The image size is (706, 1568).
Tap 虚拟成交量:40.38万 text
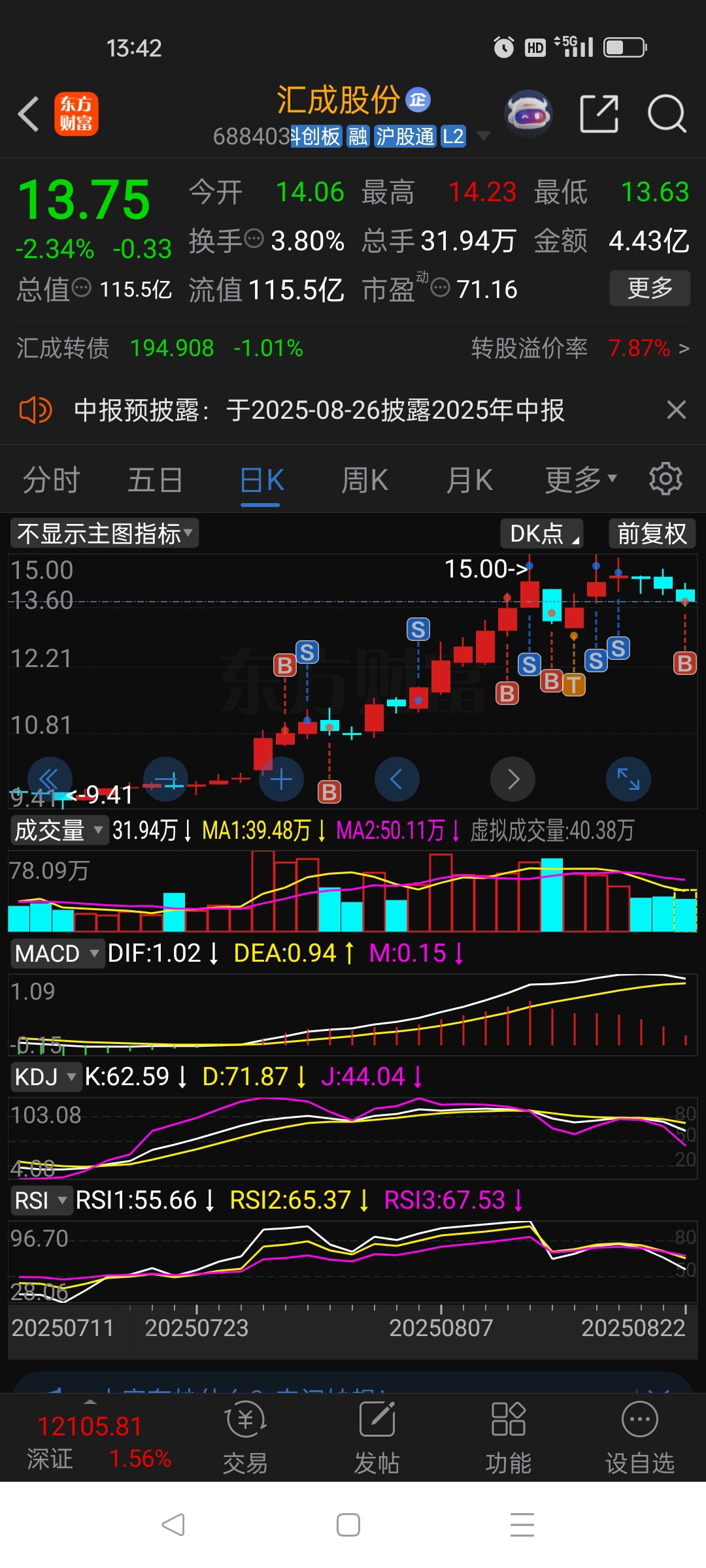click(552, 830)
